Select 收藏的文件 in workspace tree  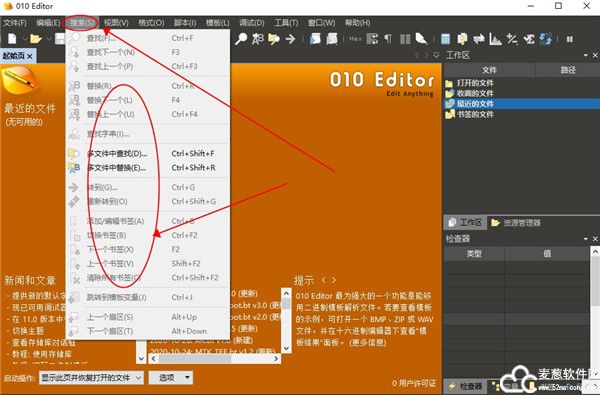point(475,93)
